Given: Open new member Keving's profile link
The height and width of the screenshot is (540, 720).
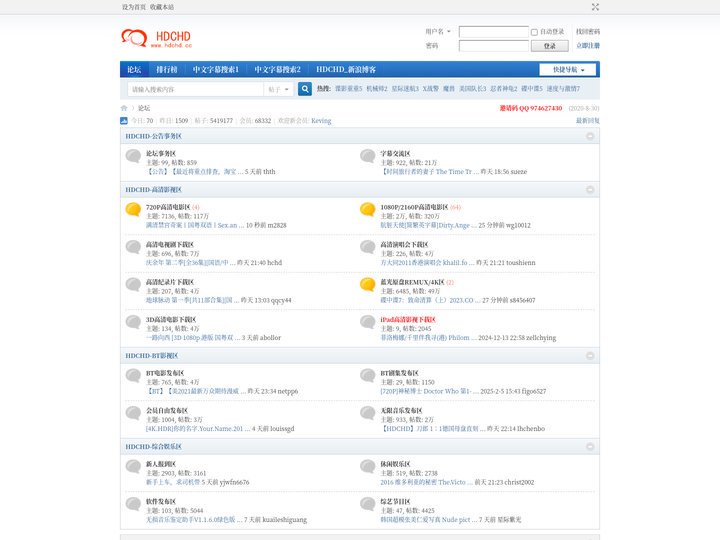Looking at the screenshot, I should (321, 121).
